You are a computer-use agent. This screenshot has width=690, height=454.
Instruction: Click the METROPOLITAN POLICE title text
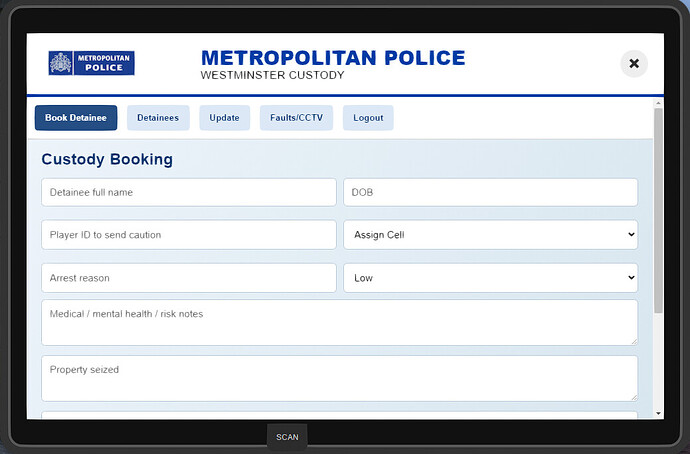[x=333, y=58]
